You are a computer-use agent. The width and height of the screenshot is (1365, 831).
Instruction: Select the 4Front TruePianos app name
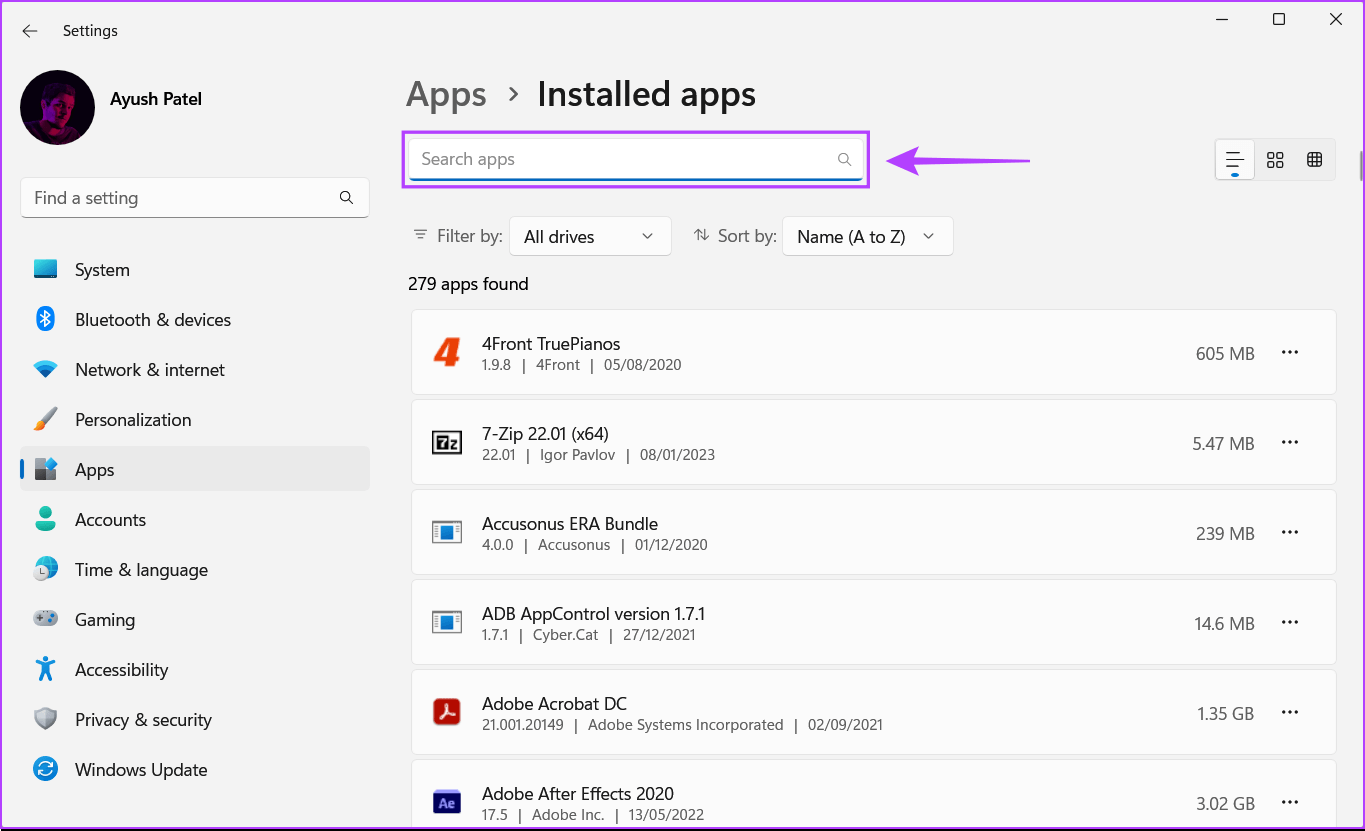pos(551,344)
